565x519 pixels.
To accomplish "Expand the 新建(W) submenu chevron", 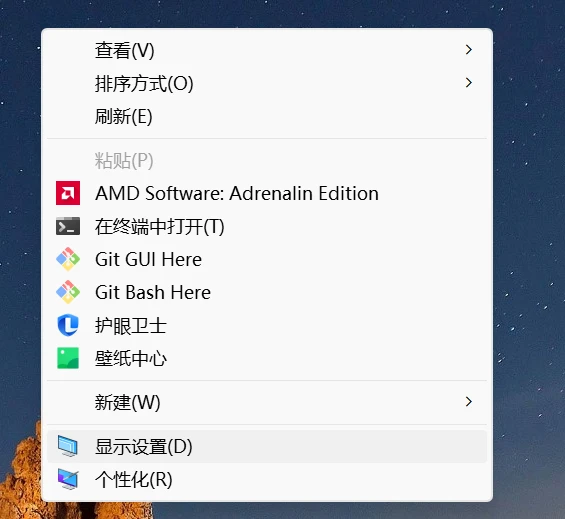I will click(x=468, y=402).
